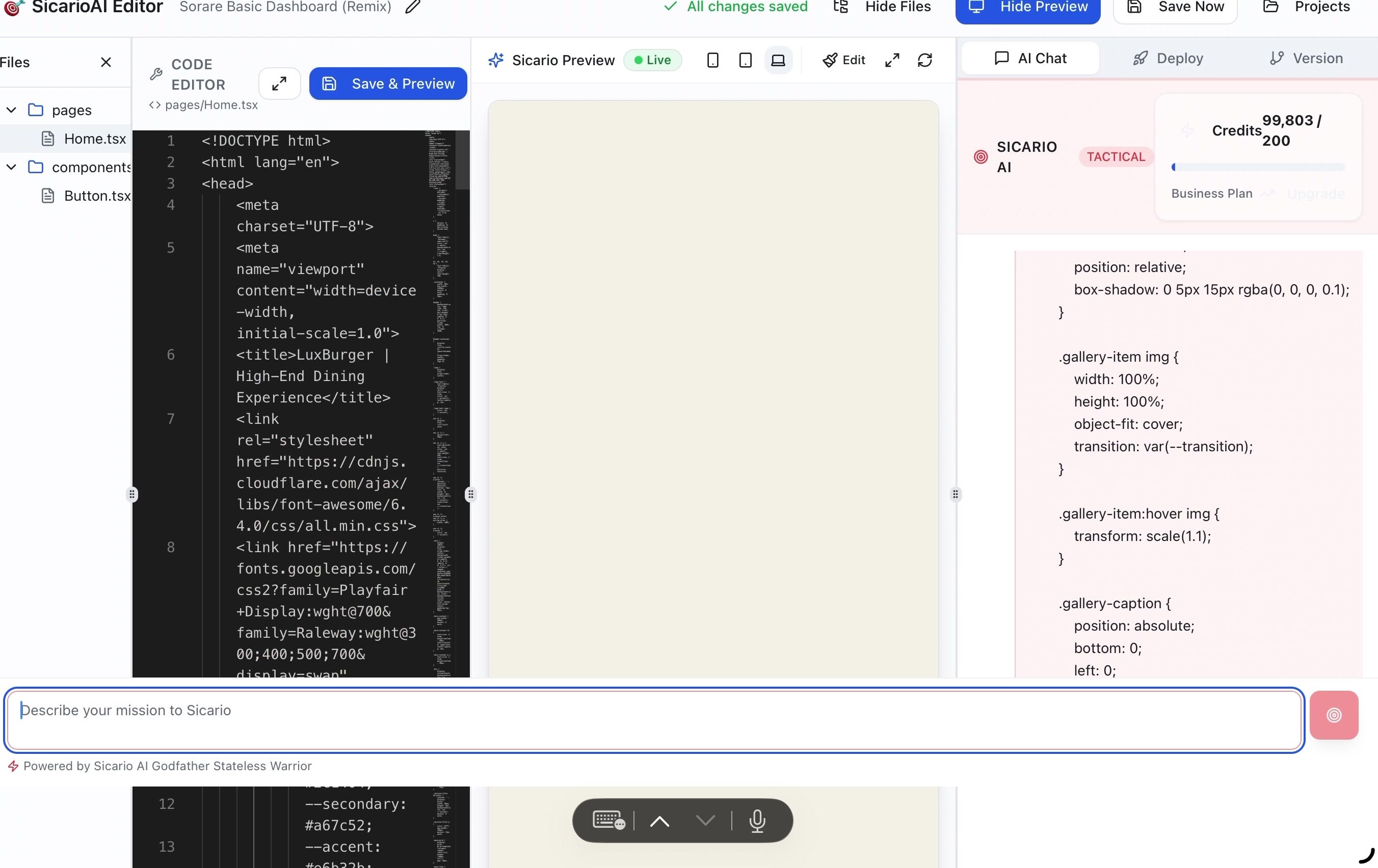Open the Version tab
The image size is (1378, 868).
coord(1306,59)
